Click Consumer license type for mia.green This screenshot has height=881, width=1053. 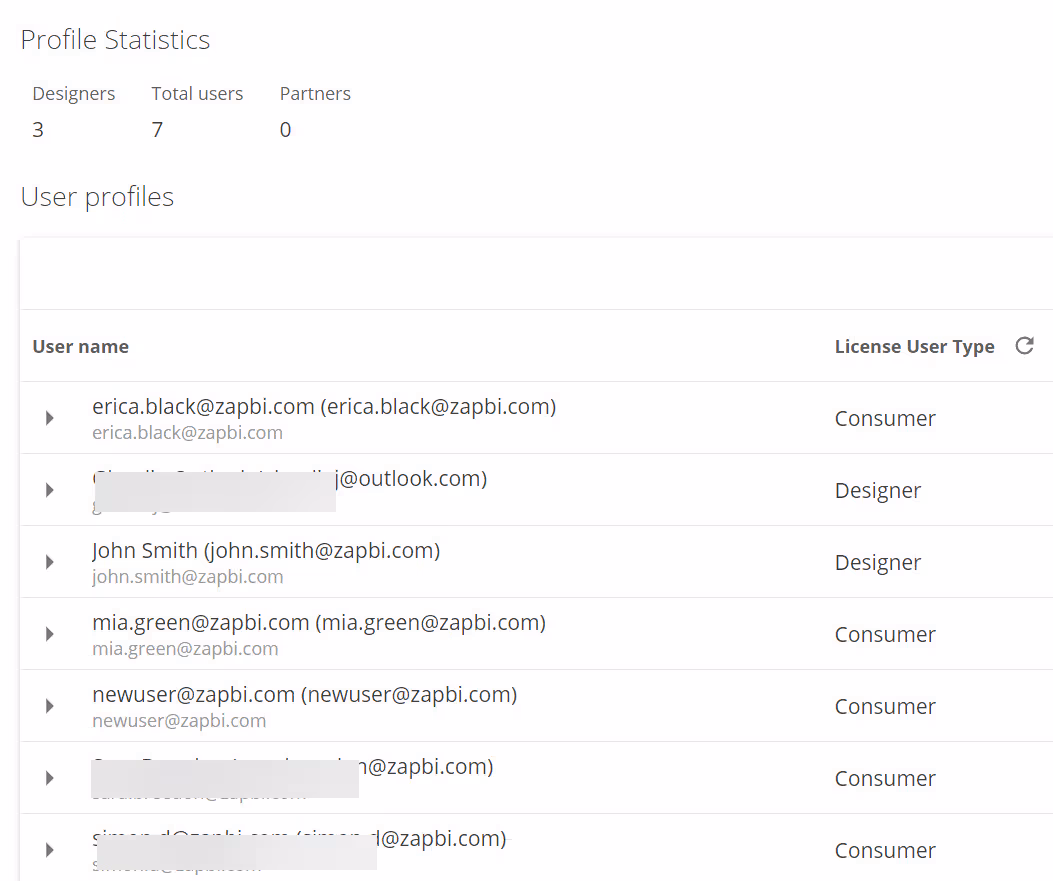point(885,635)
